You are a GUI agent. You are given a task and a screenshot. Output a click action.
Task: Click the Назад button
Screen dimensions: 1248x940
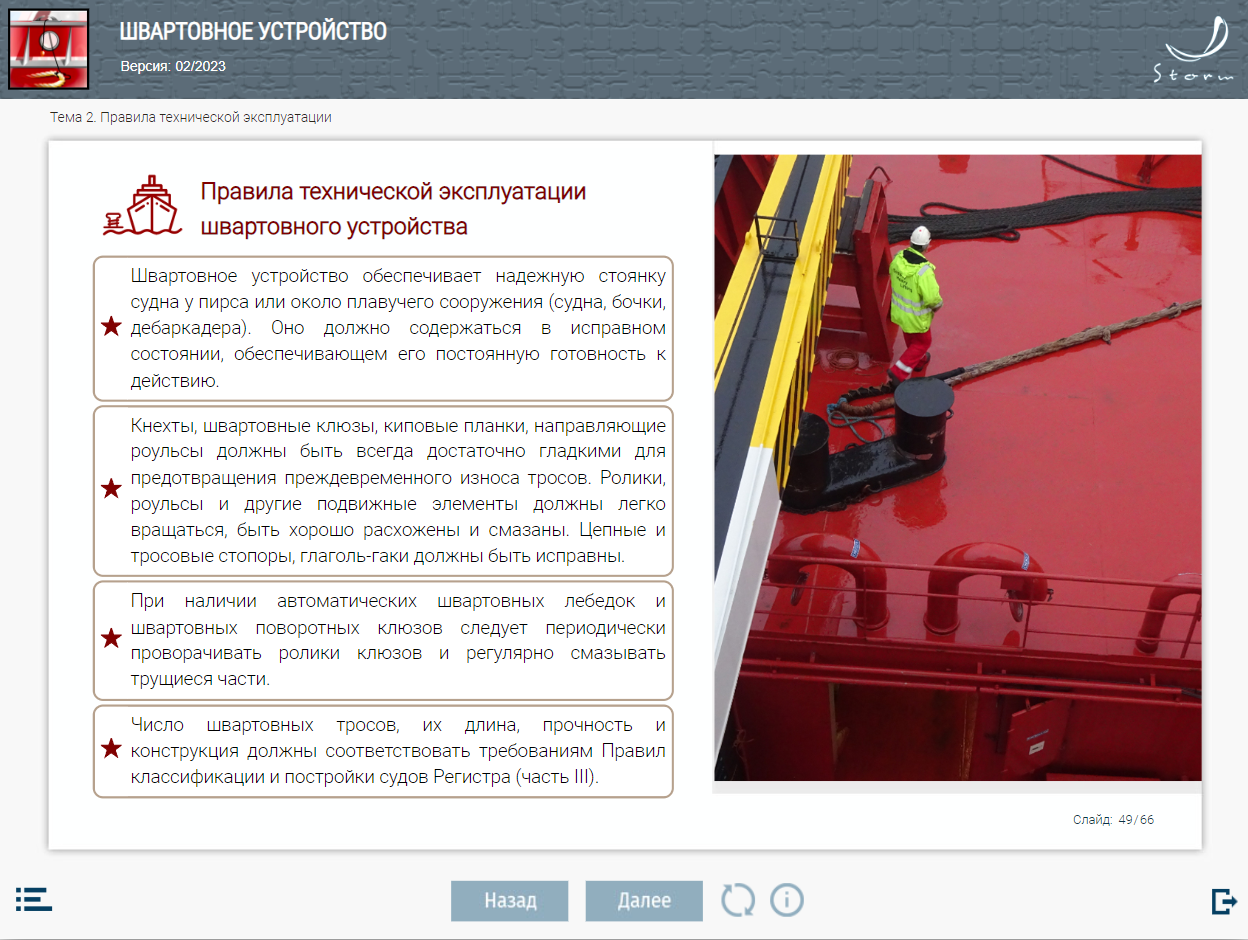510,900
